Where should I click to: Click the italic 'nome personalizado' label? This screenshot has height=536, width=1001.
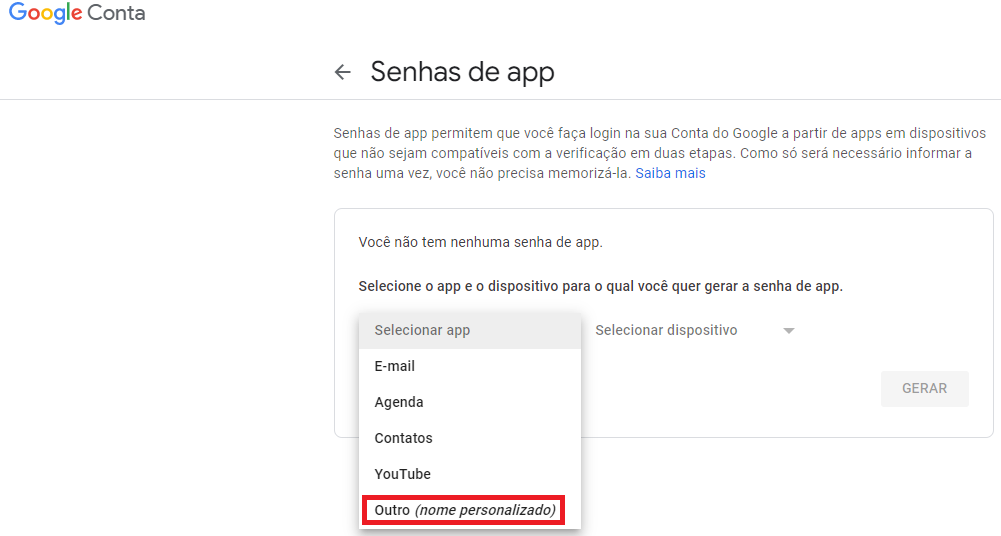click(485, 510)
